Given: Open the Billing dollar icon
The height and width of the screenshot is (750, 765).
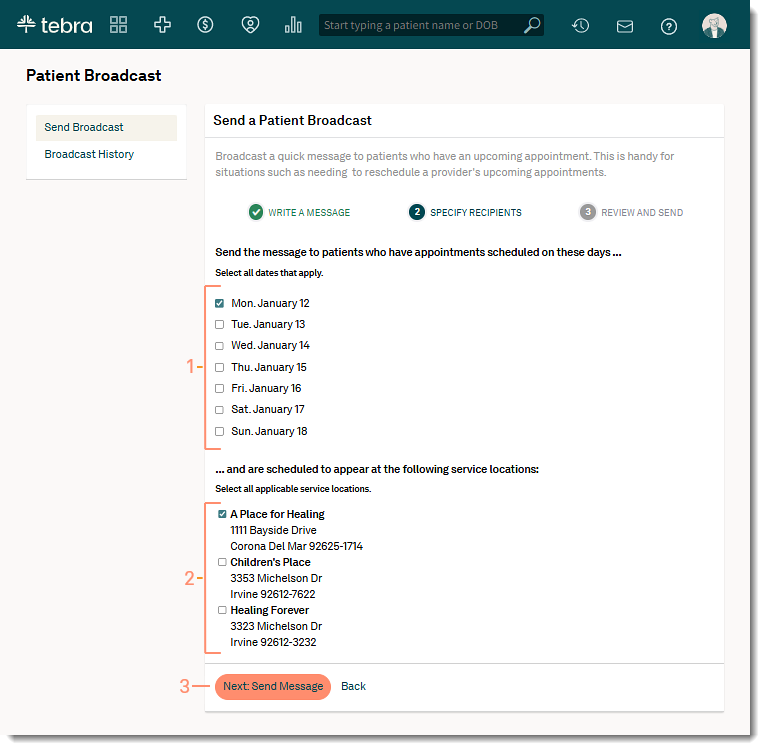Looking at the screenshot, I should 205,25.
